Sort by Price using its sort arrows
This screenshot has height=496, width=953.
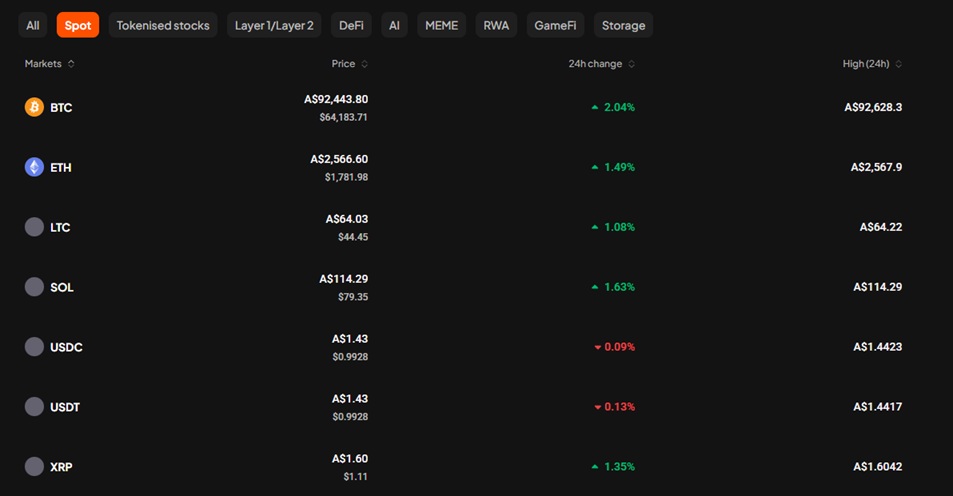(364, 64)
